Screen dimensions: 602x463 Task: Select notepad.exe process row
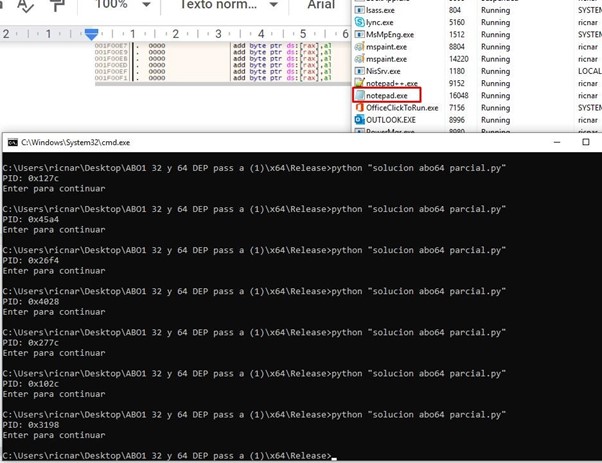pyautogui.click(x=477, y=95)
